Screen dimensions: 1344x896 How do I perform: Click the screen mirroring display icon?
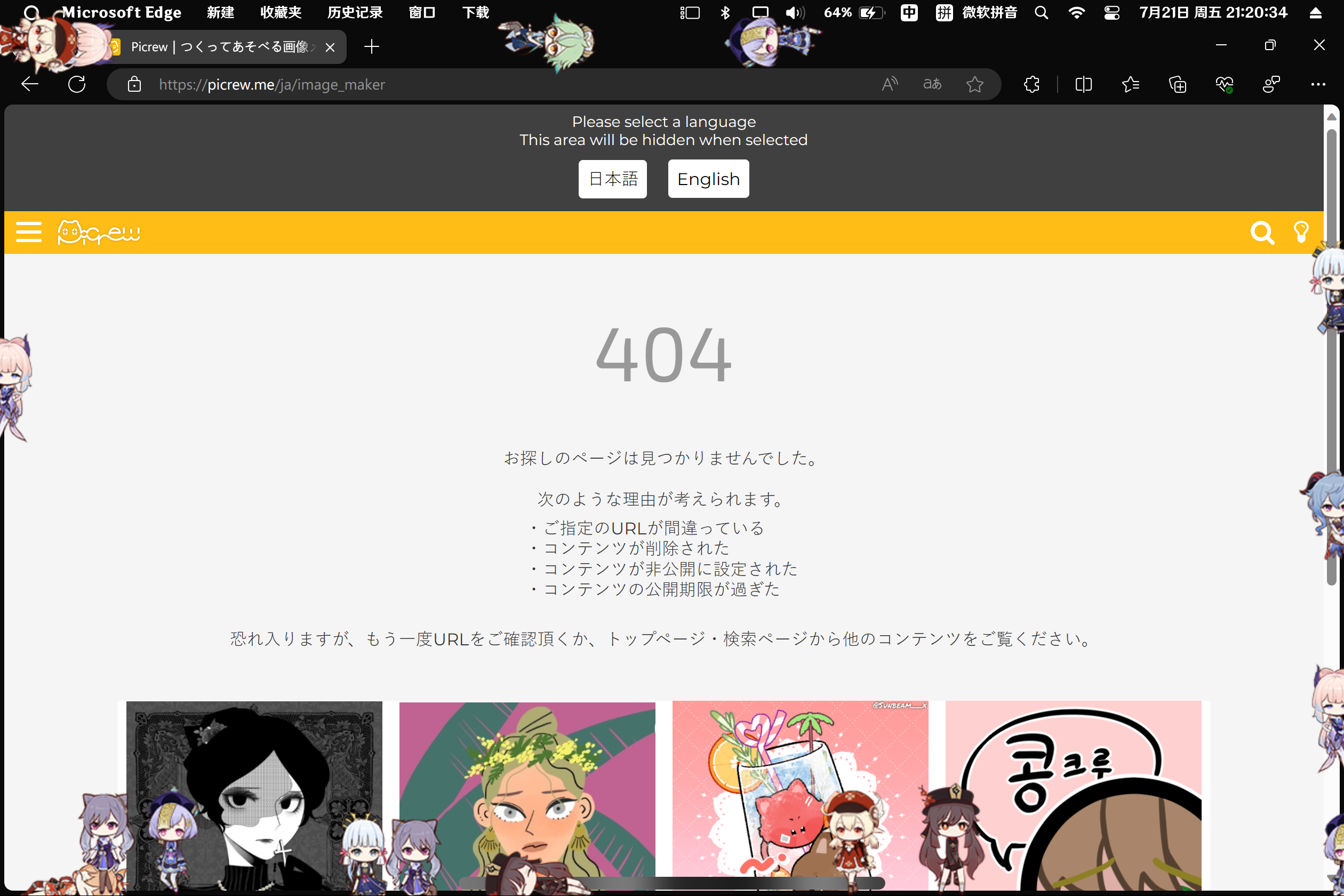pos(760,13)
